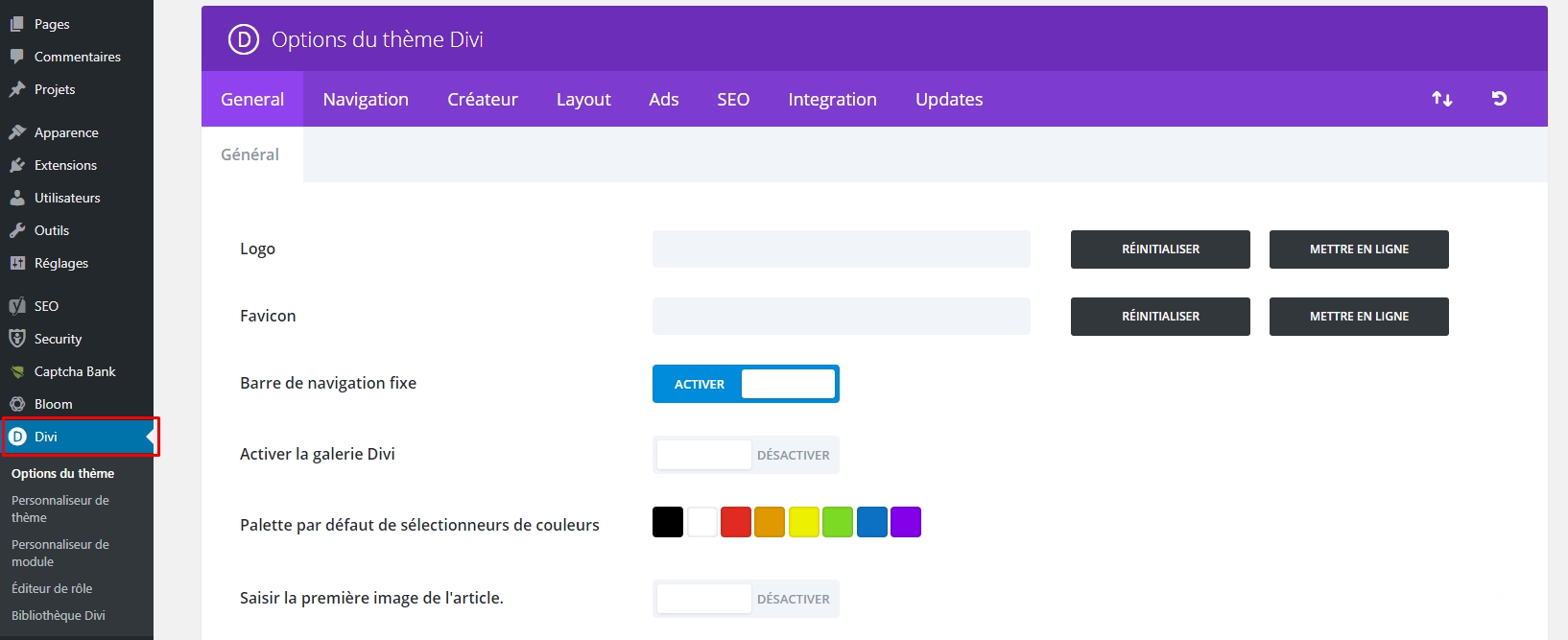Click the Pages icon in the sidebar

point(17,24)
